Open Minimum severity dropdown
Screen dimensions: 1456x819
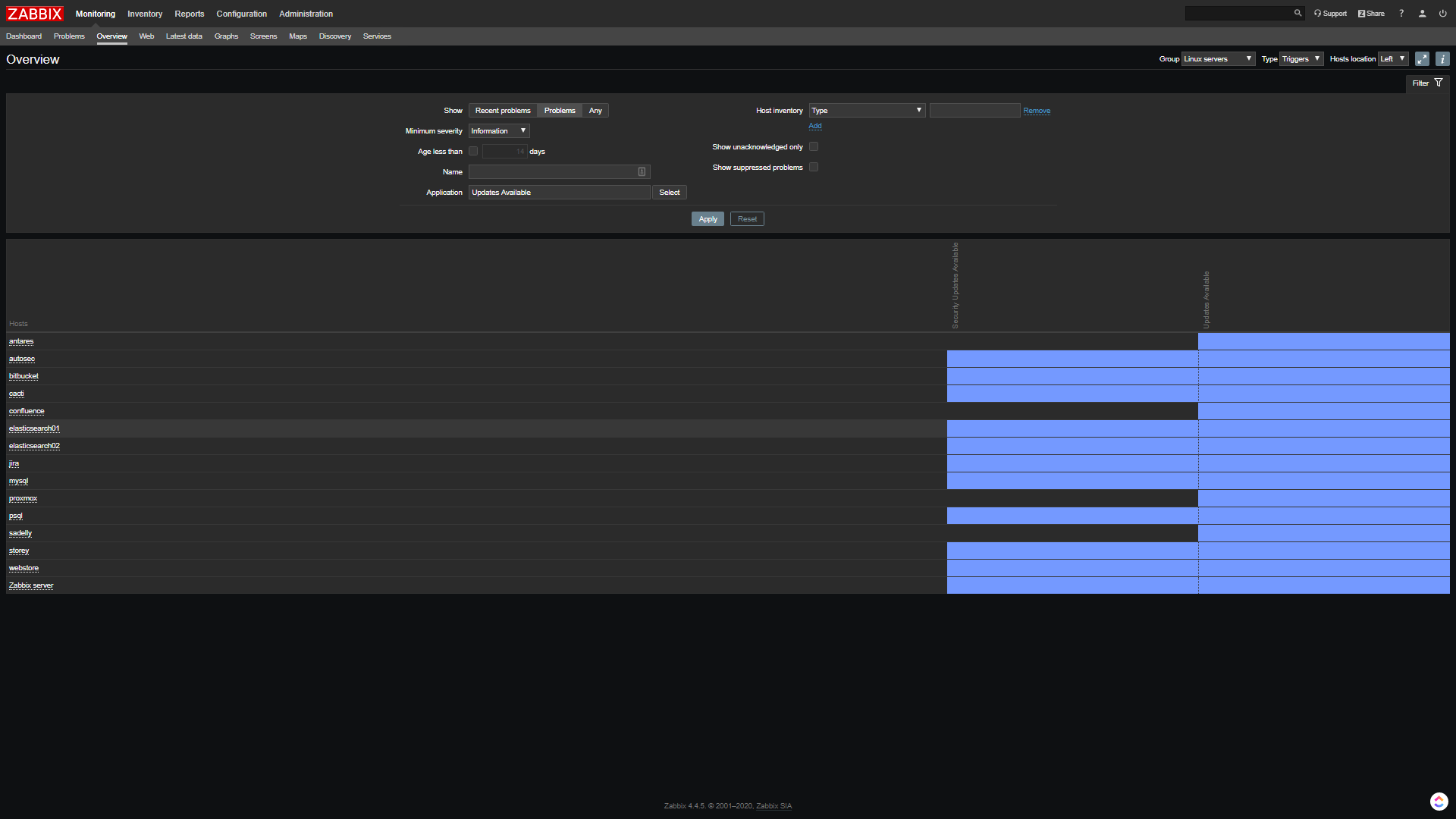click(x=498, y=131)
